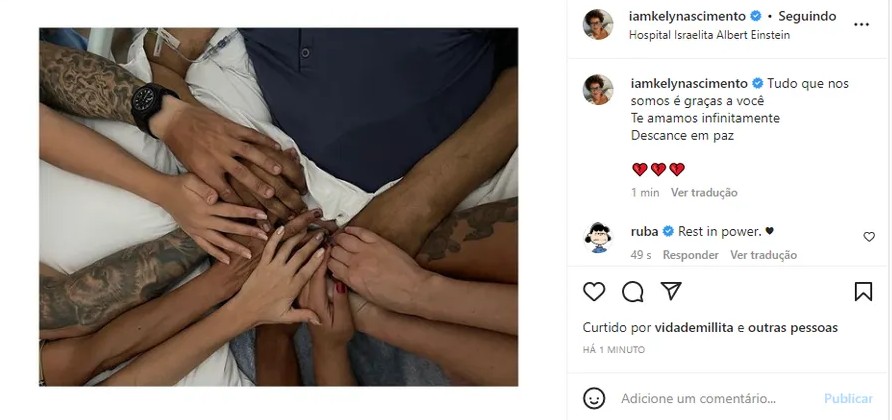892x420 pixels.
Task: Click iamkelynascimento avatar beside the caption
Action: coord(598,89)
